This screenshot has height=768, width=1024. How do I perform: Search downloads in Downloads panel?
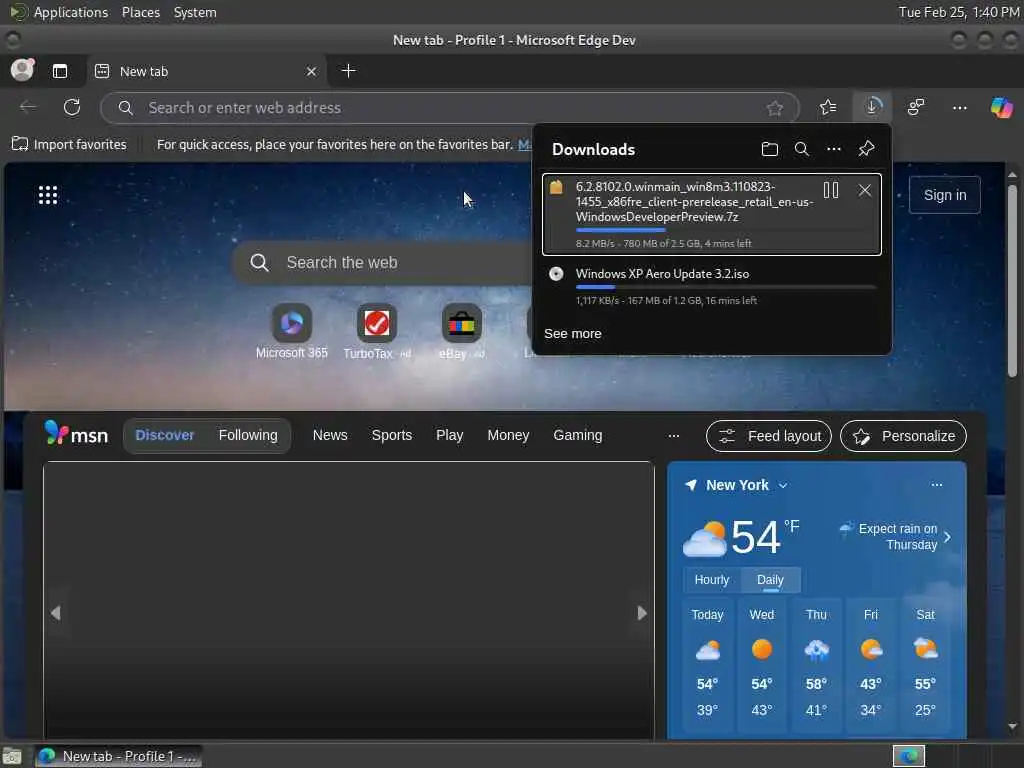tap(801, 149)
